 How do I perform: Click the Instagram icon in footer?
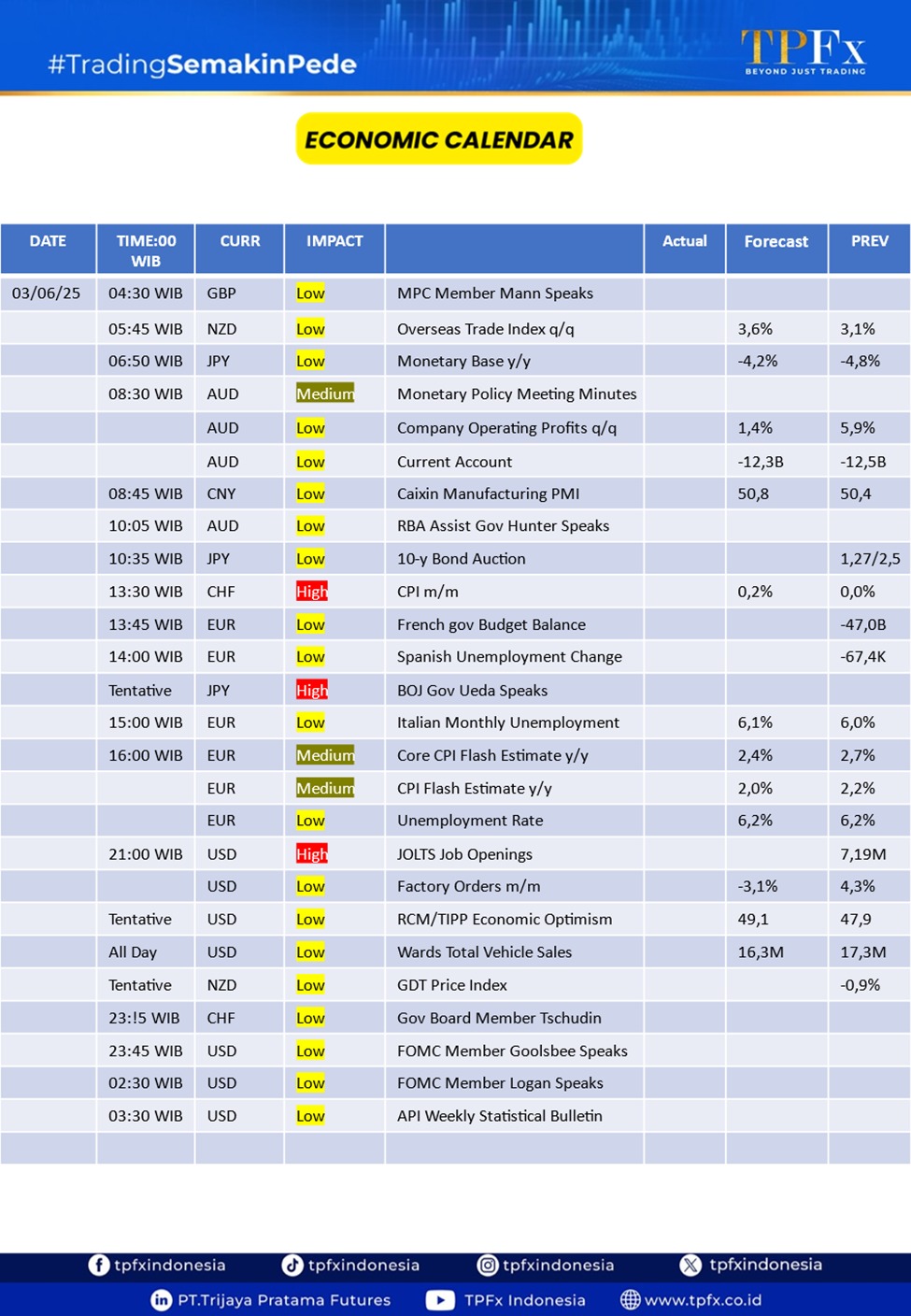click(x=488, y=1265)
